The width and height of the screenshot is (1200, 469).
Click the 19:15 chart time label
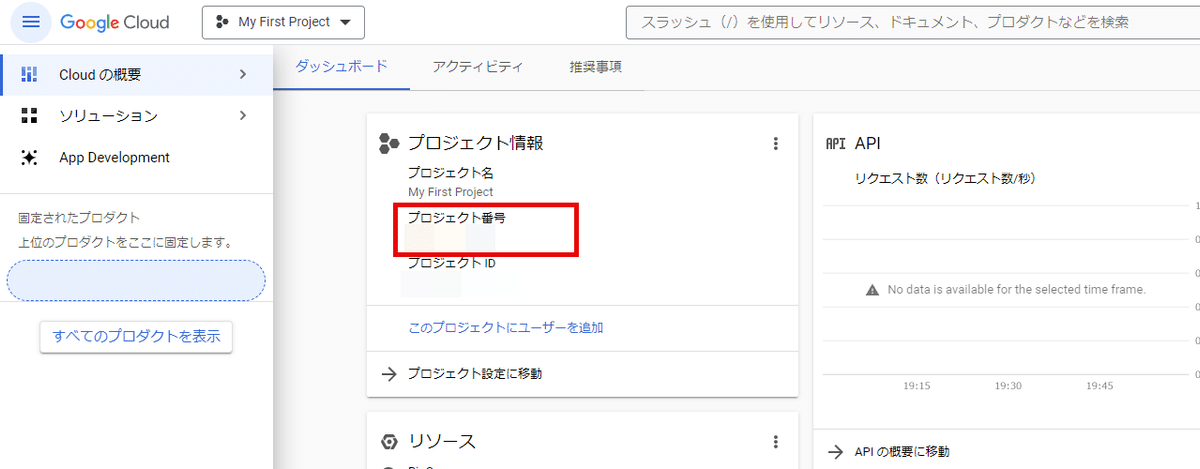pos(916,386)
